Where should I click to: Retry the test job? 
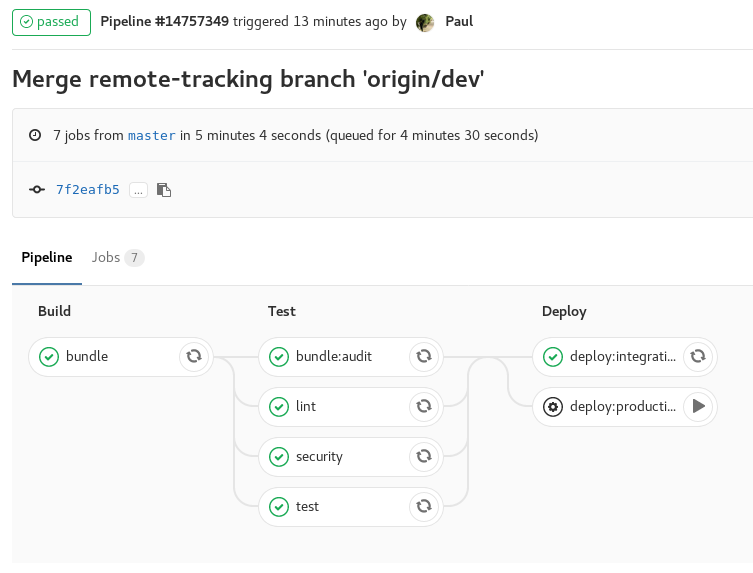(423, 506)
